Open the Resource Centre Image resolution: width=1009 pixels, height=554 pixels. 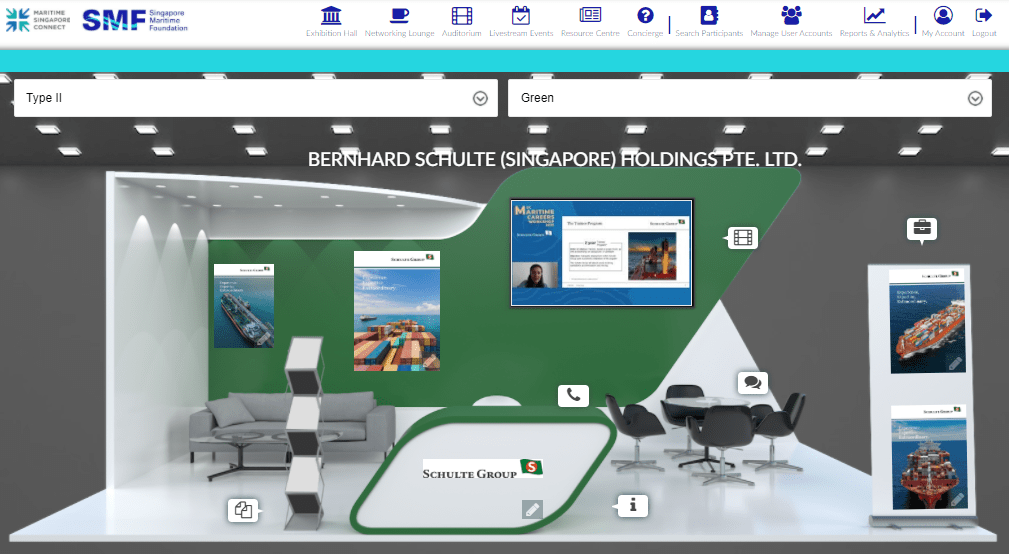click(590, 22)
